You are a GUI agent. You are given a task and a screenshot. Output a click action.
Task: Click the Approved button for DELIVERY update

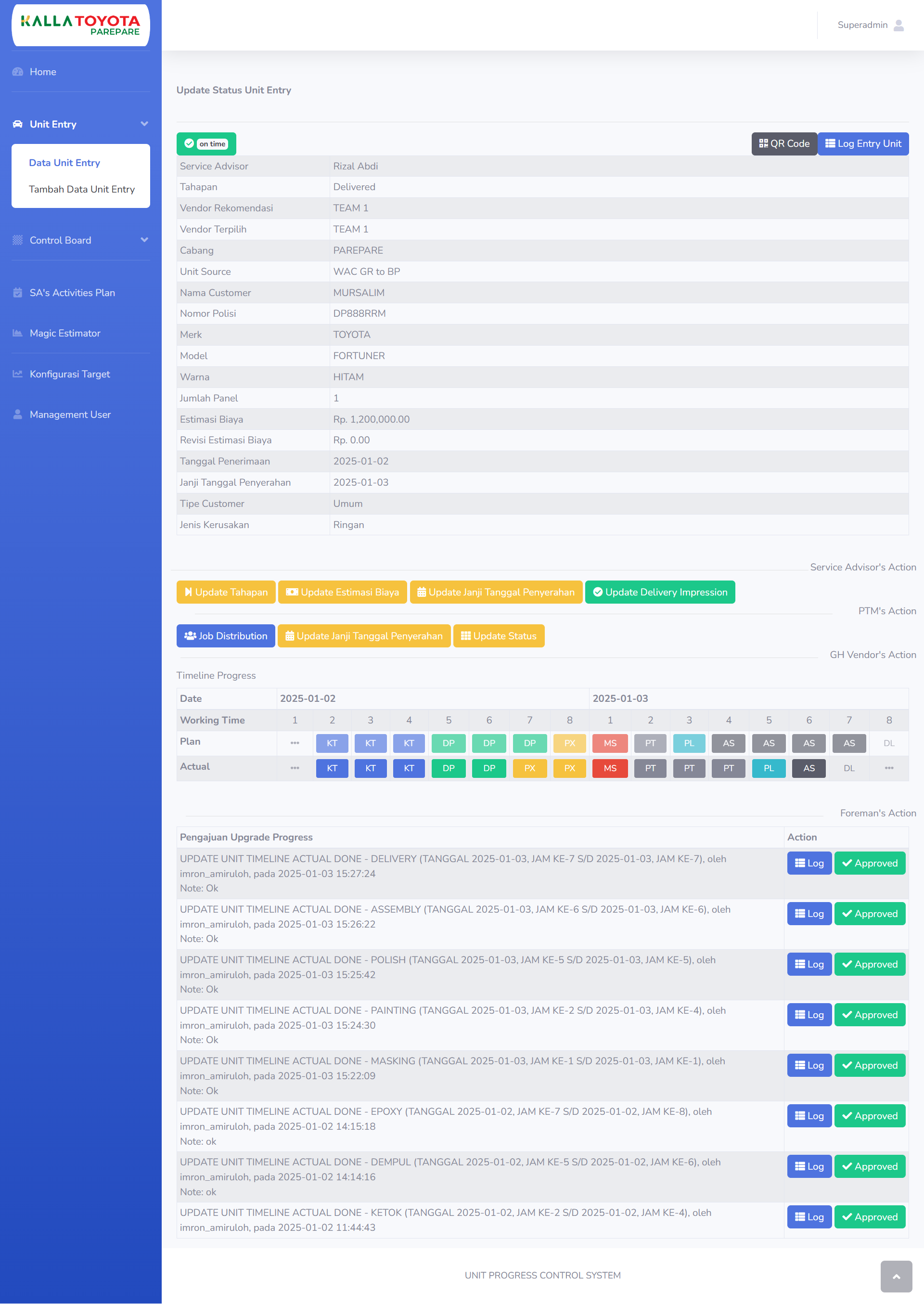click(x=870, y=863)
